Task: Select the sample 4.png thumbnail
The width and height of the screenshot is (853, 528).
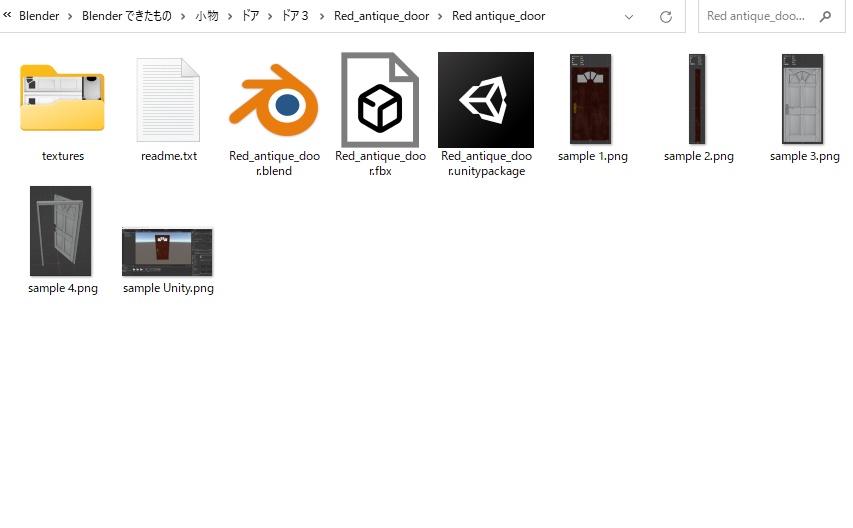Action: (60, 231)
